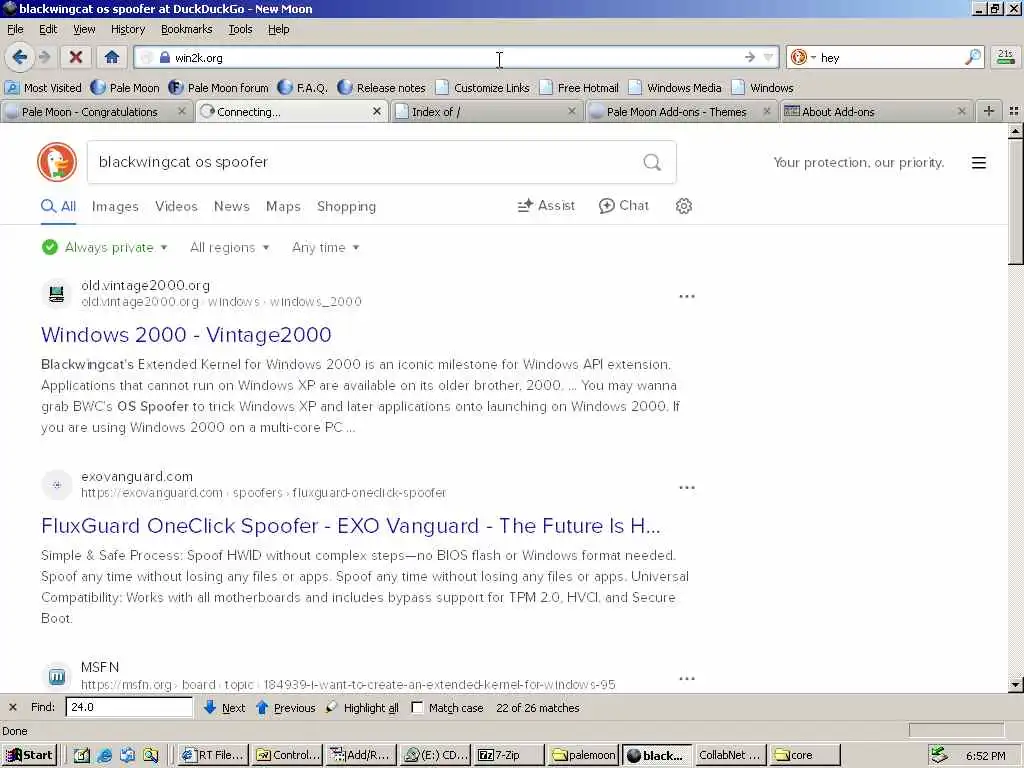1024x768 pixels.
Task: Open the downloads button showing 21s
Action: pyautogui.click(x=1006, y=57)
